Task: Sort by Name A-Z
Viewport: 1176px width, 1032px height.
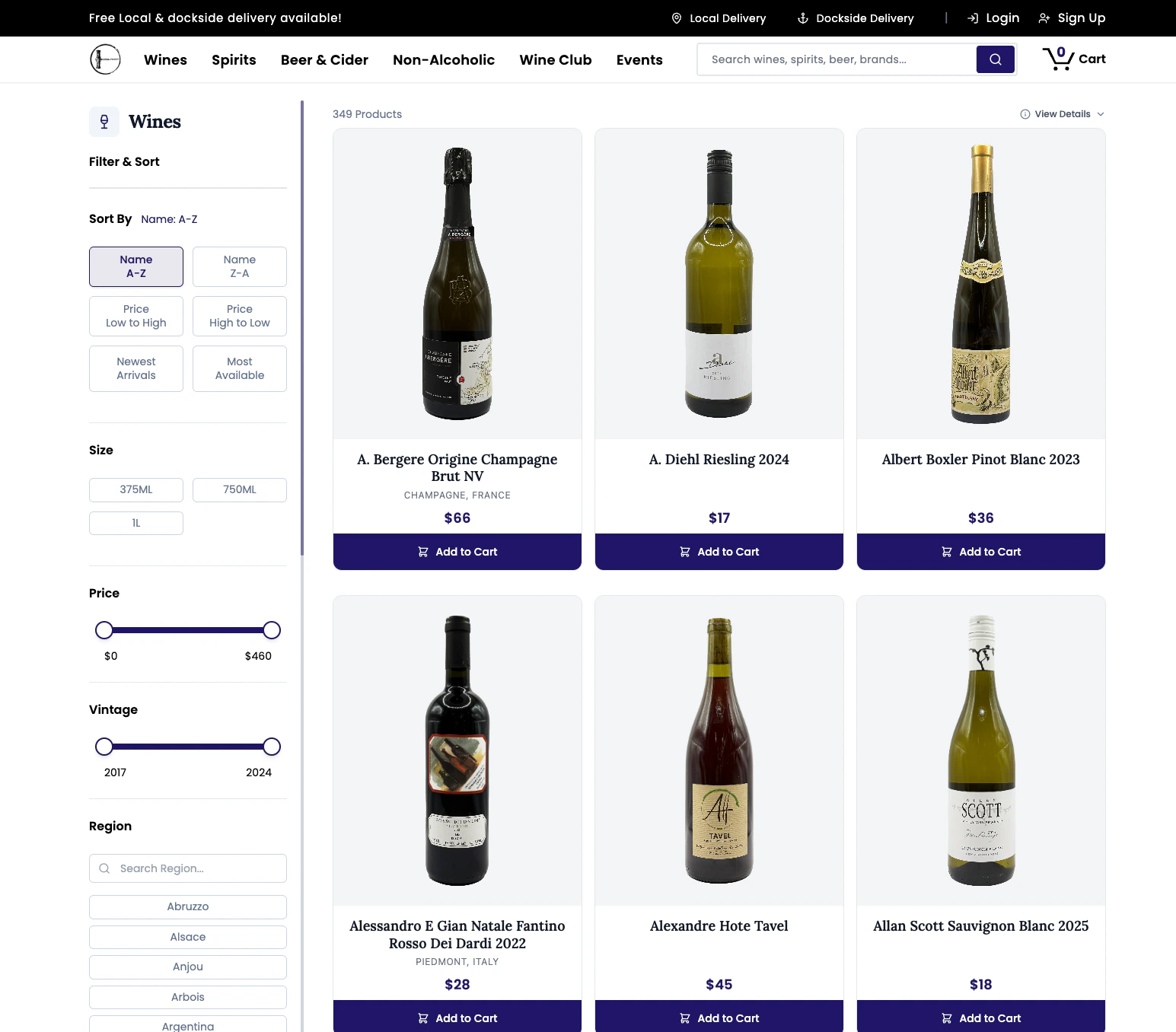Action: 136,266
